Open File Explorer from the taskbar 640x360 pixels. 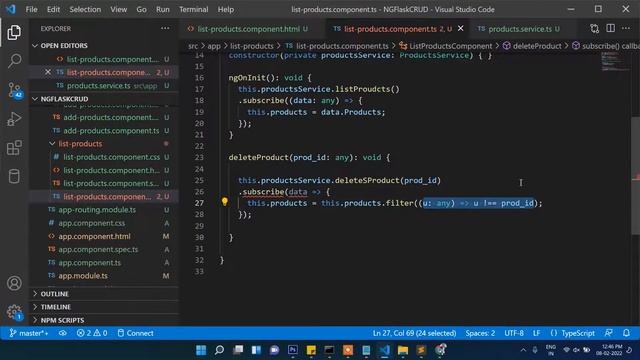click(x=403, y=350)
